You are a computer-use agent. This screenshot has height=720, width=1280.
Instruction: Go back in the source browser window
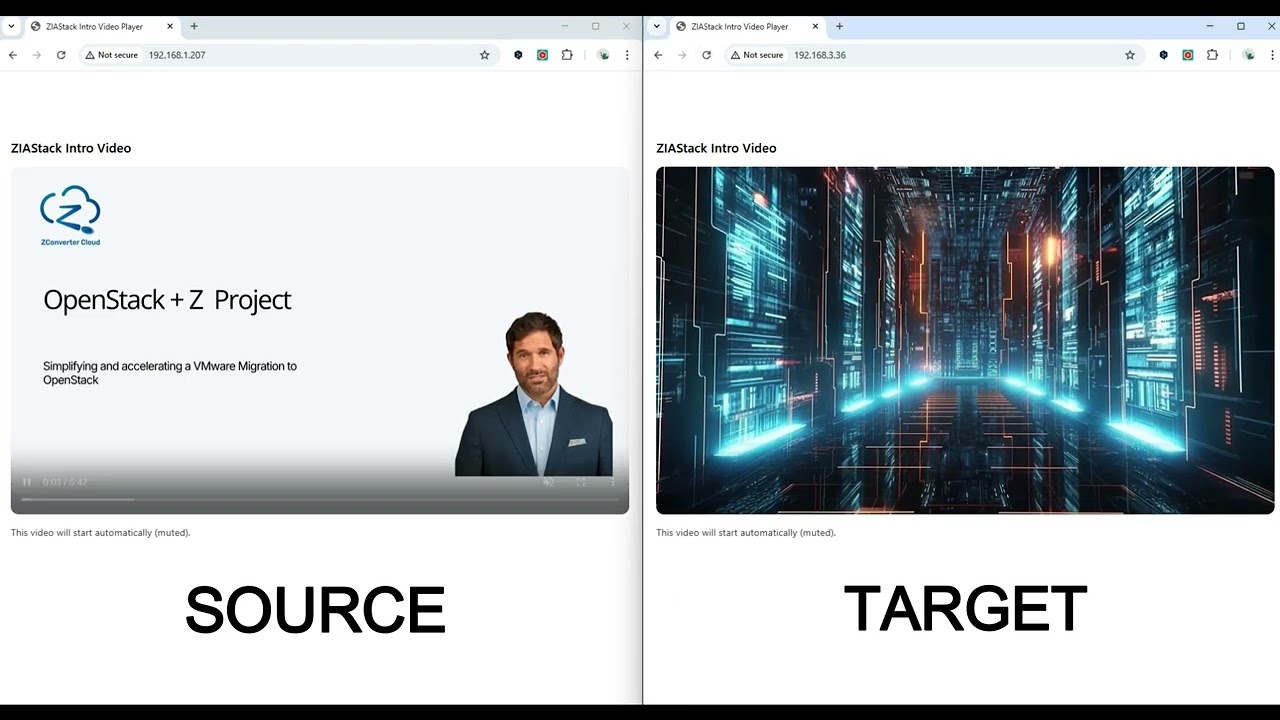[x=13, y=55]
